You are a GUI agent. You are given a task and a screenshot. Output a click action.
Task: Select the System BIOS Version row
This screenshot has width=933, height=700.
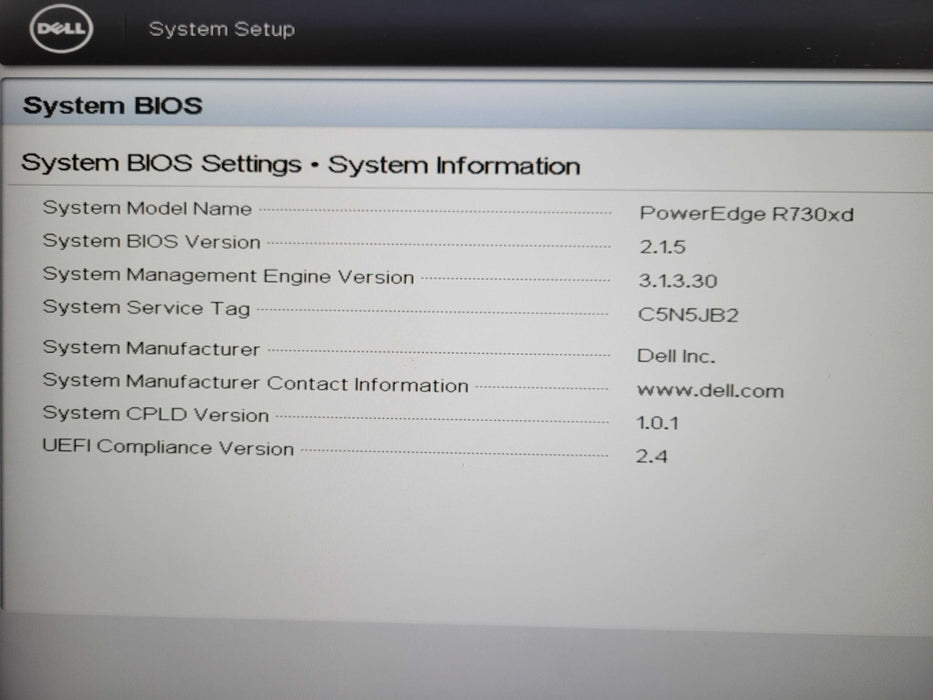(150, 241)
